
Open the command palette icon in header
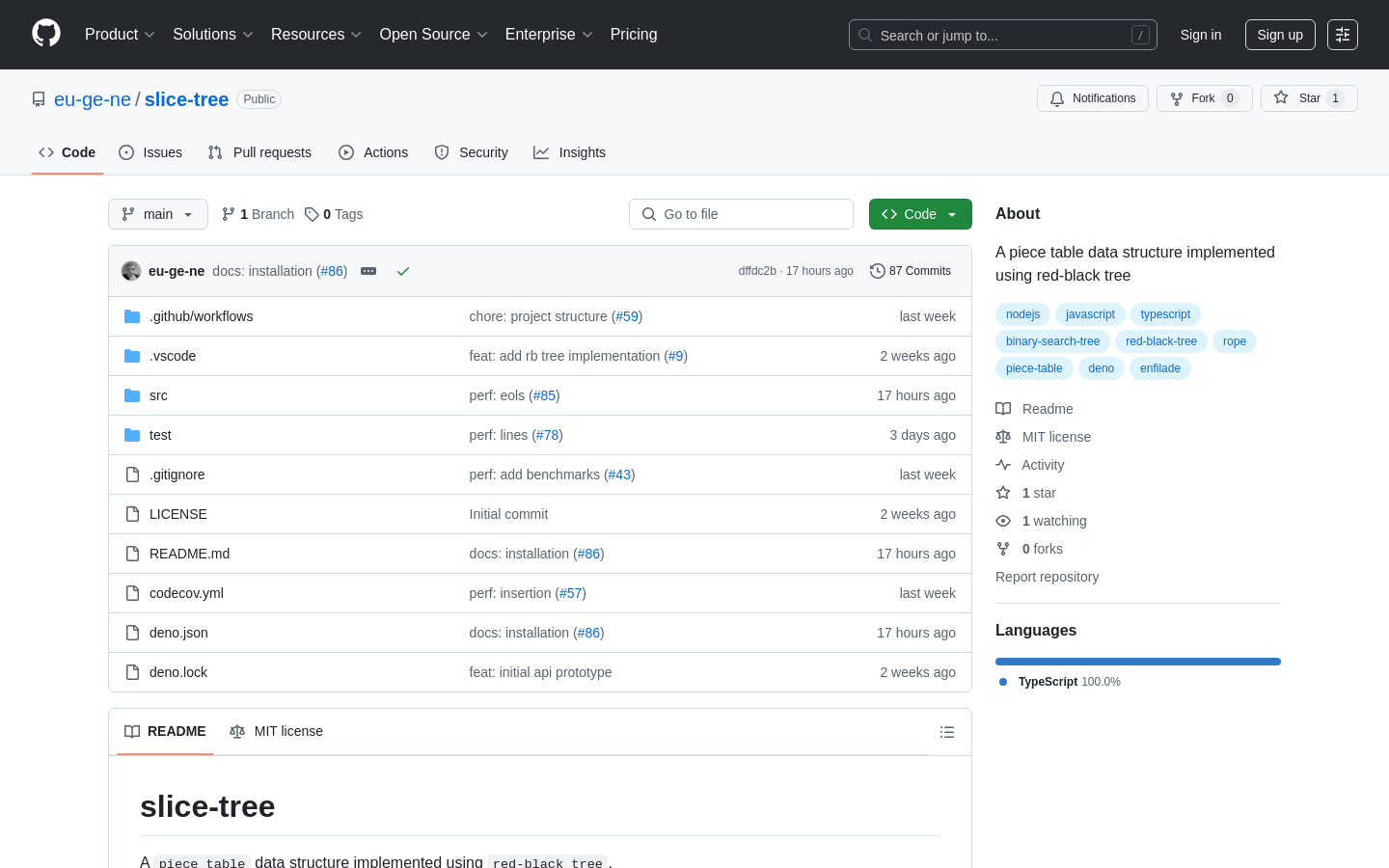1343,35
